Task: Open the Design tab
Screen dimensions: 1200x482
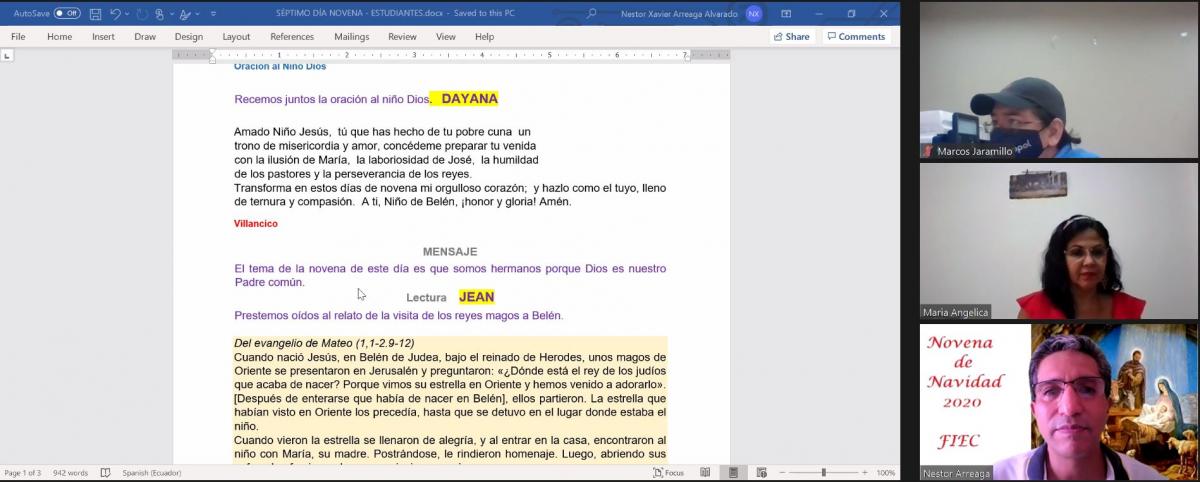Action: [x=188, y=37]
